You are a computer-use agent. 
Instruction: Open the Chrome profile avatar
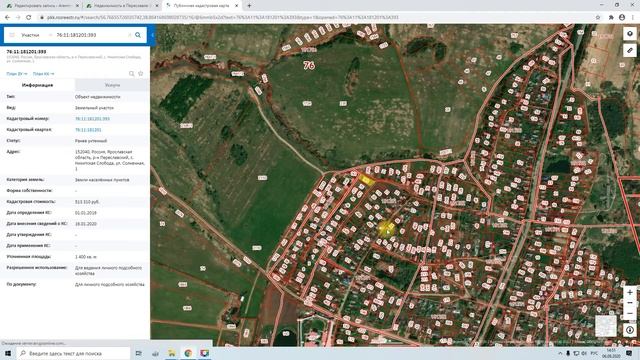(x=622, y=18)
